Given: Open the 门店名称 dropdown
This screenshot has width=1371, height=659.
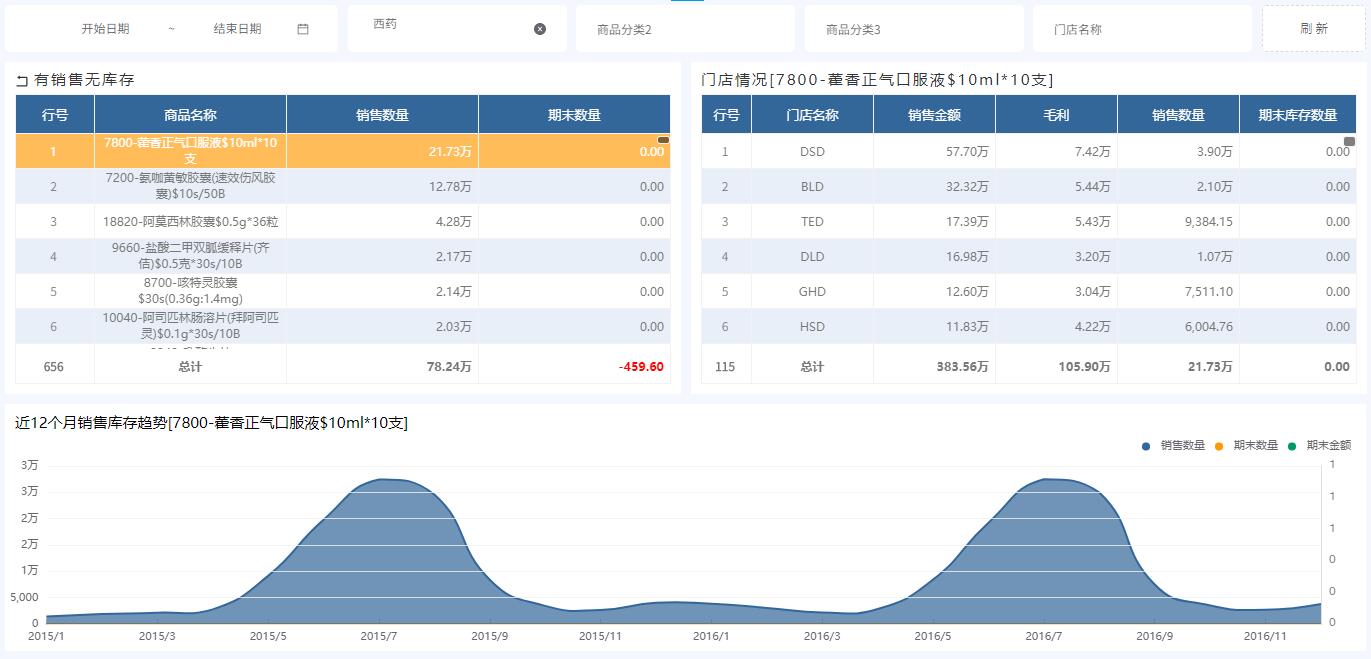Looking at the screenshot, I should point(1141,28).
